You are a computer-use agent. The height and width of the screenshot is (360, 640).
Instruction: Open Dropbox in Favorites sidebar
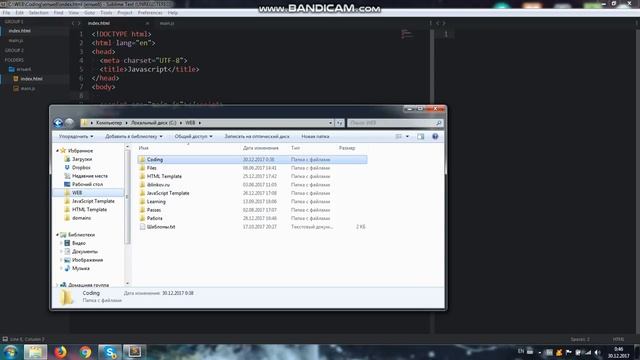click(x=81, y=167)
